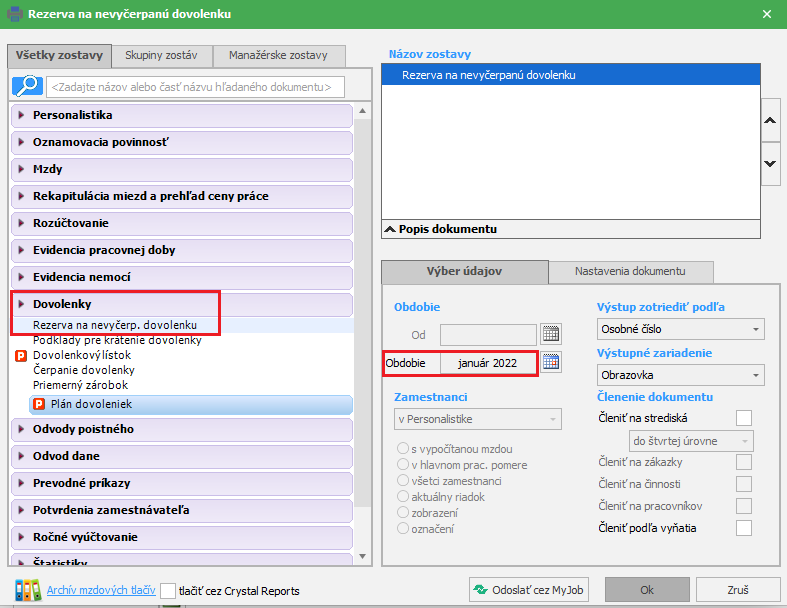The width and height of the screenshot is (787, 608).
Task: Expand the Ročné vyúčtovanie group
Action: [x=182, y=538]
